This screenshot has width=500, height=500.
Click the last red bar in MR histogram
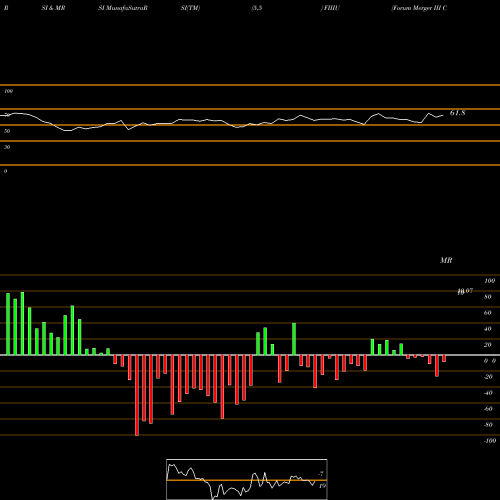444,359
